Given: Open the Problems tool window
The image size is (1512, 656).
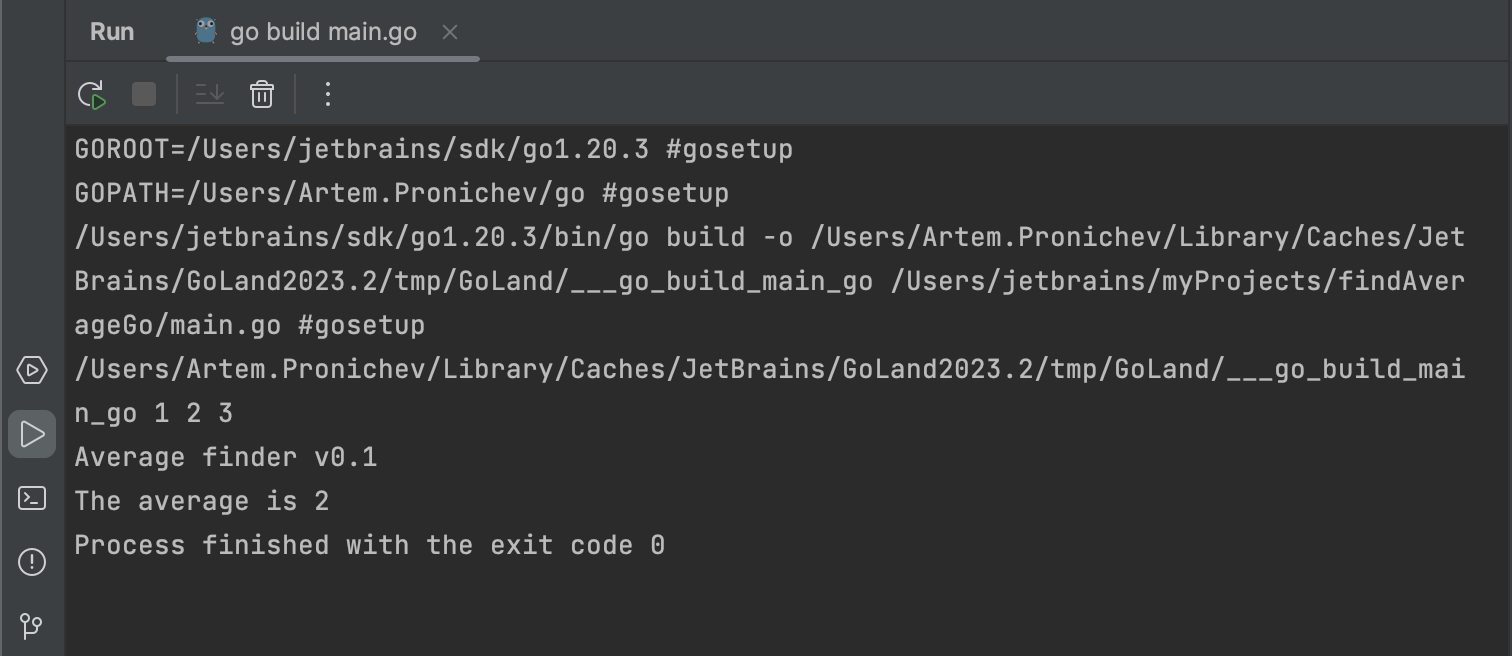Looking at the screenshot, I should (32, 562).
